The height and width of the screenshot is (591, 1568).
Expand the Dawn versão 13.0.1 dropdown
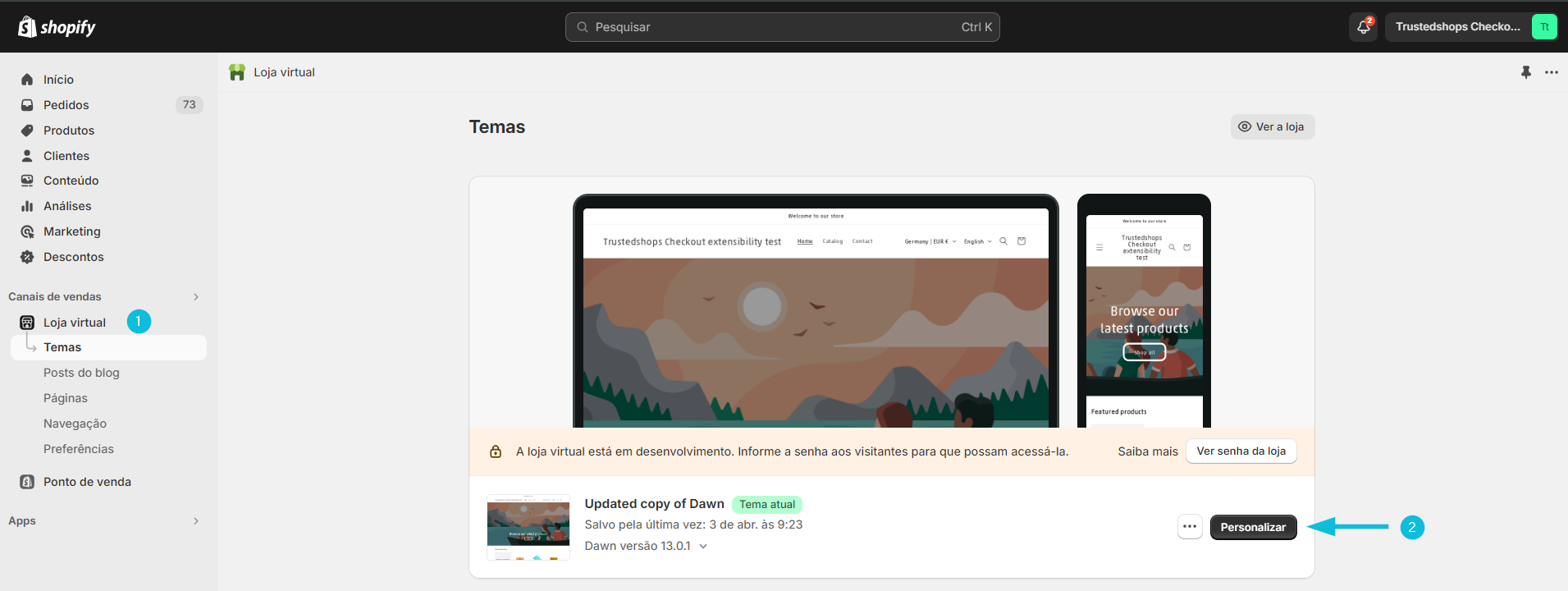(x=646, y=546)
